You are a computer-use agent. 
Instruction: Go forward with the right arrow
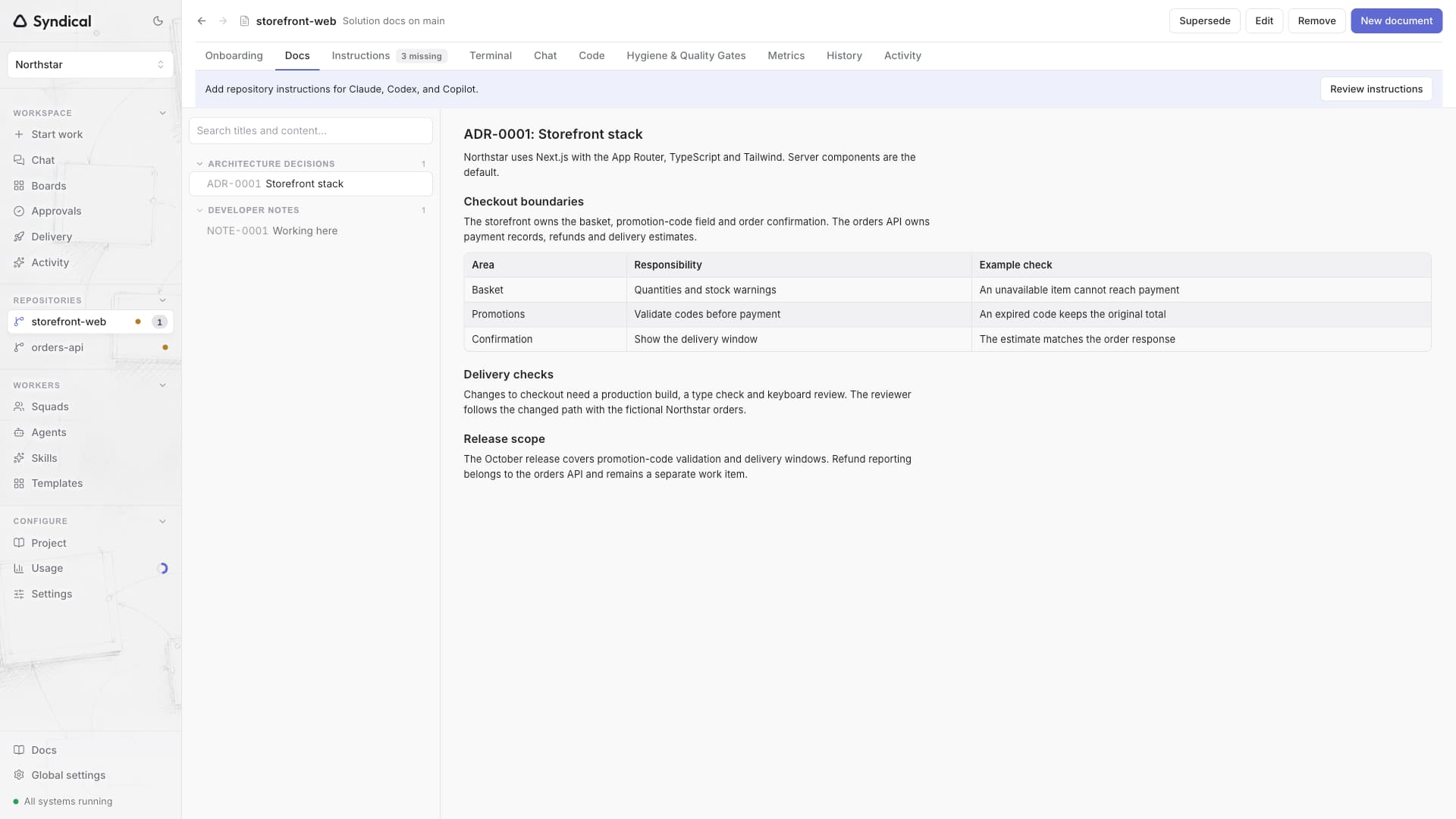pyautogui.click(x=223, y=21)
